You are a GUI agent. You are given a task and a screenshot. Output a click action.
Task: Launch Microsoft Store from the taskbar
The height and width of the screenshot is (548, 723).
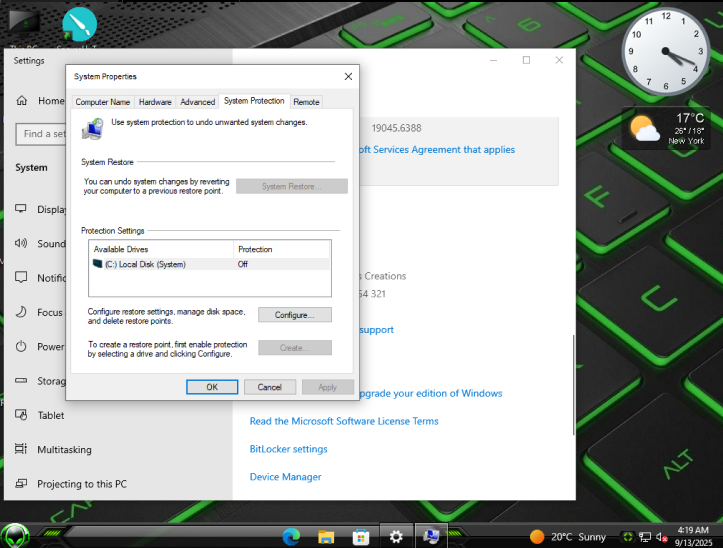coord(361,537)
